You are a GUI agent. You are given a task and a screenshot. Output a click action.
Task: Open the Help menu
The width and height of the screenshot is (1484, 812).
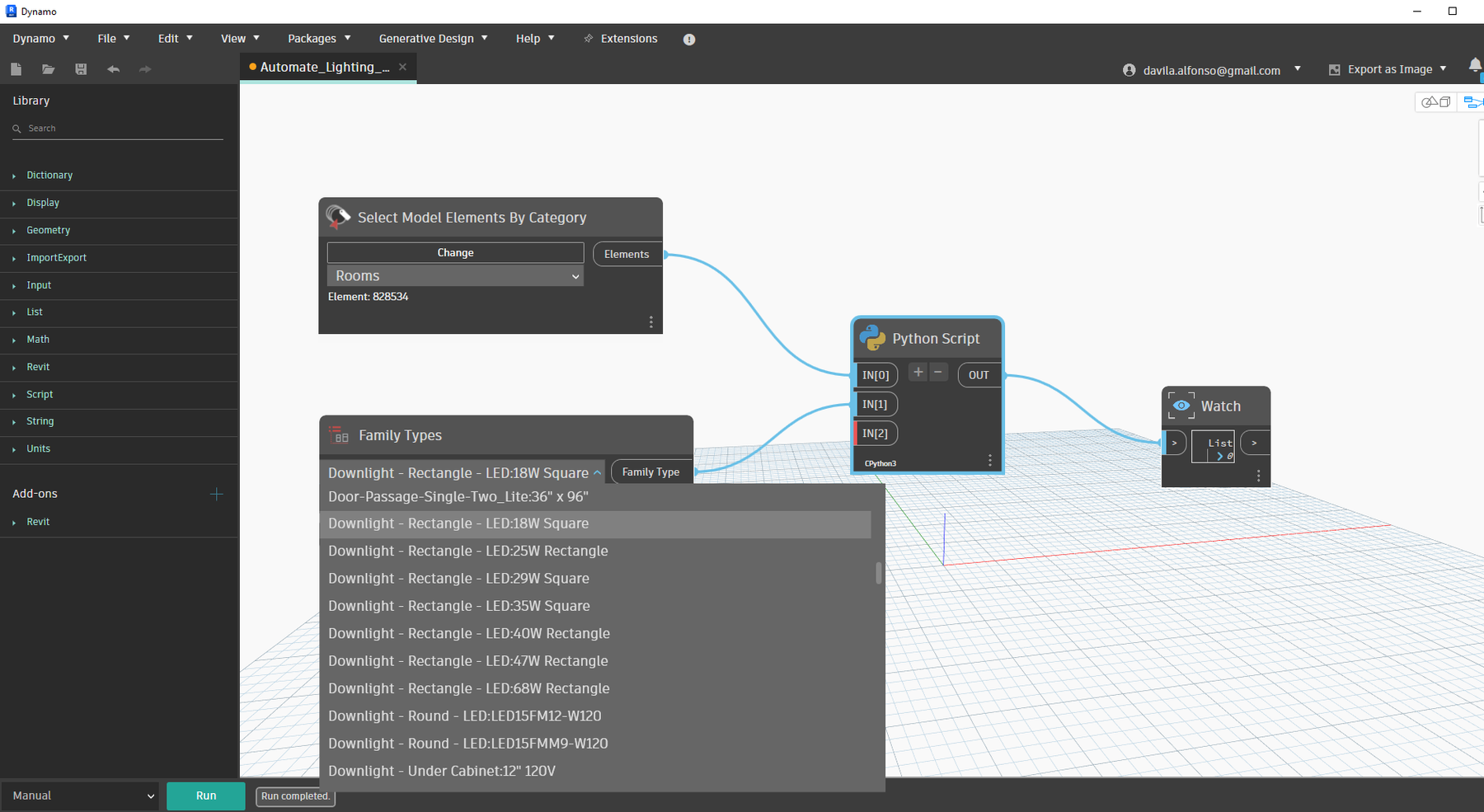coord(535,39)
